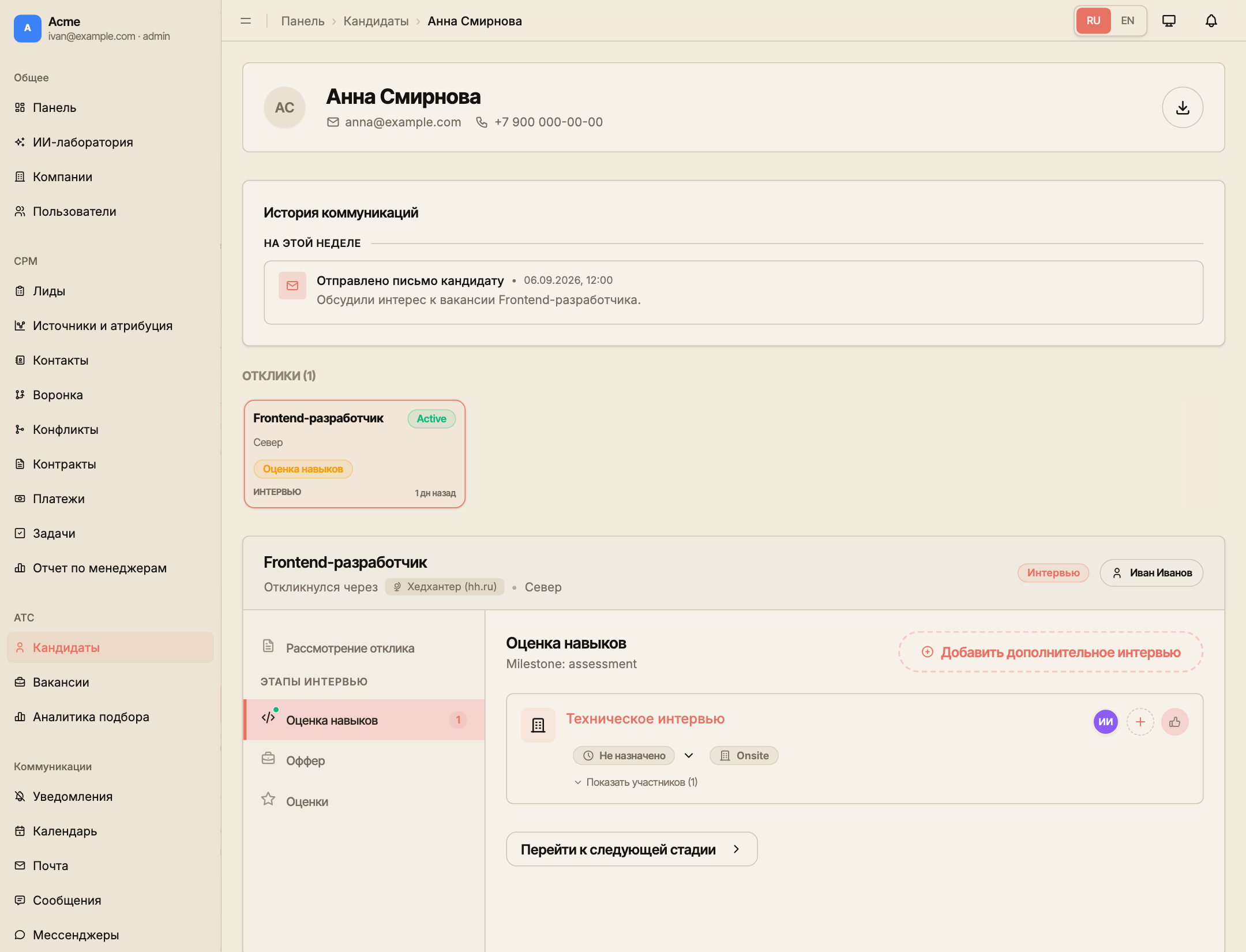
Task: Open the Иван Иванов assignee selector
Action: pos(1151,573)
